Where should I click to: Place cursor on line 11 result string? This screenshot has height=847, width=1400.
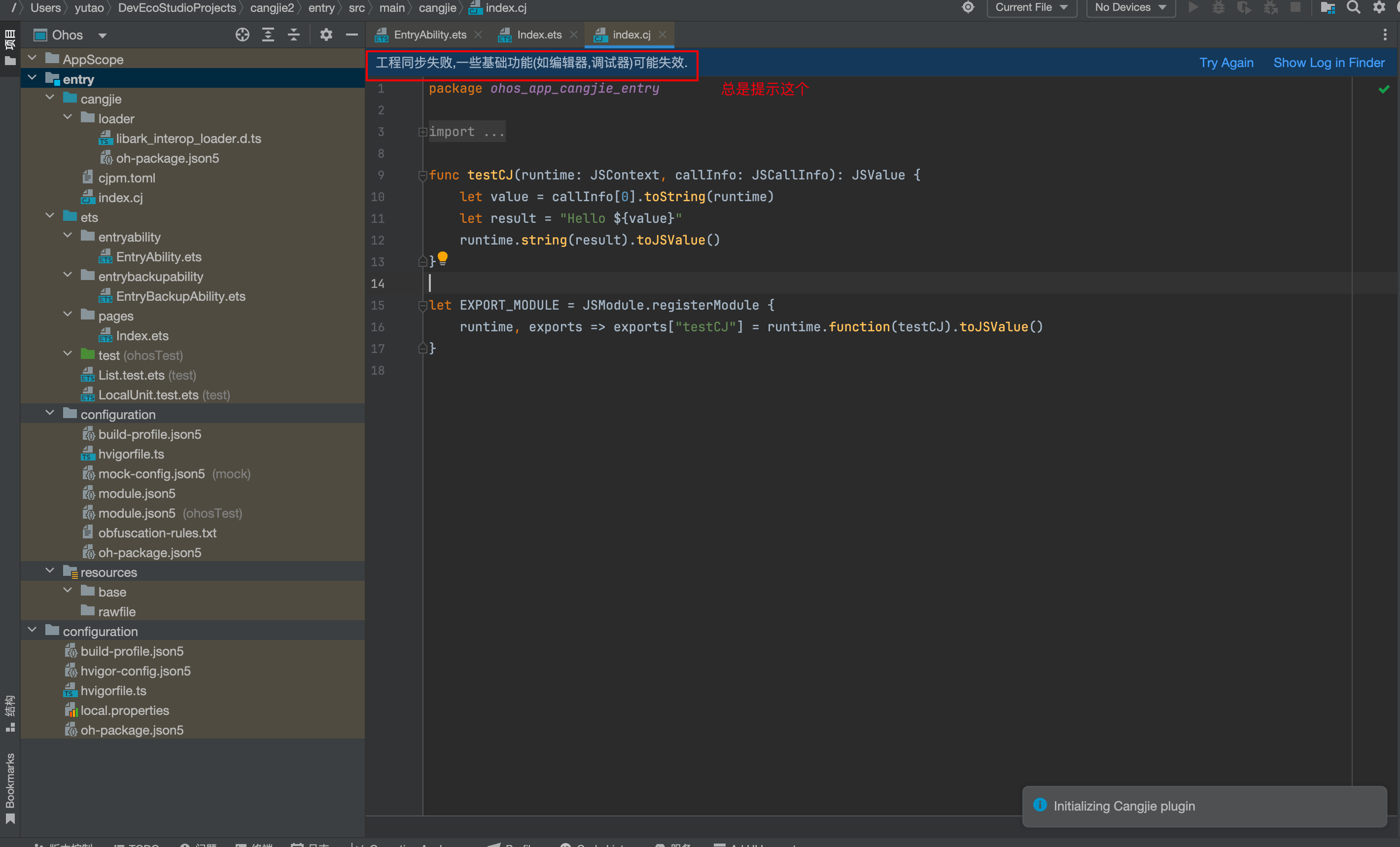621,218
